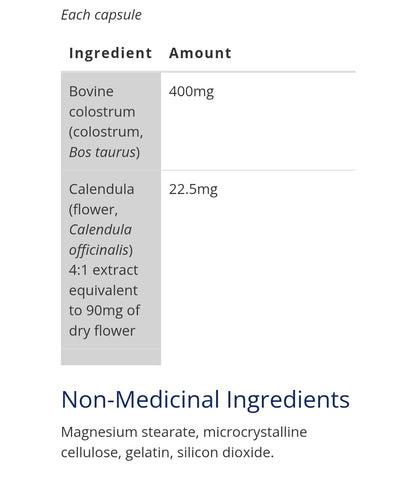
Task: Click the empty gray bottom table cell
Action: [111, 357]
